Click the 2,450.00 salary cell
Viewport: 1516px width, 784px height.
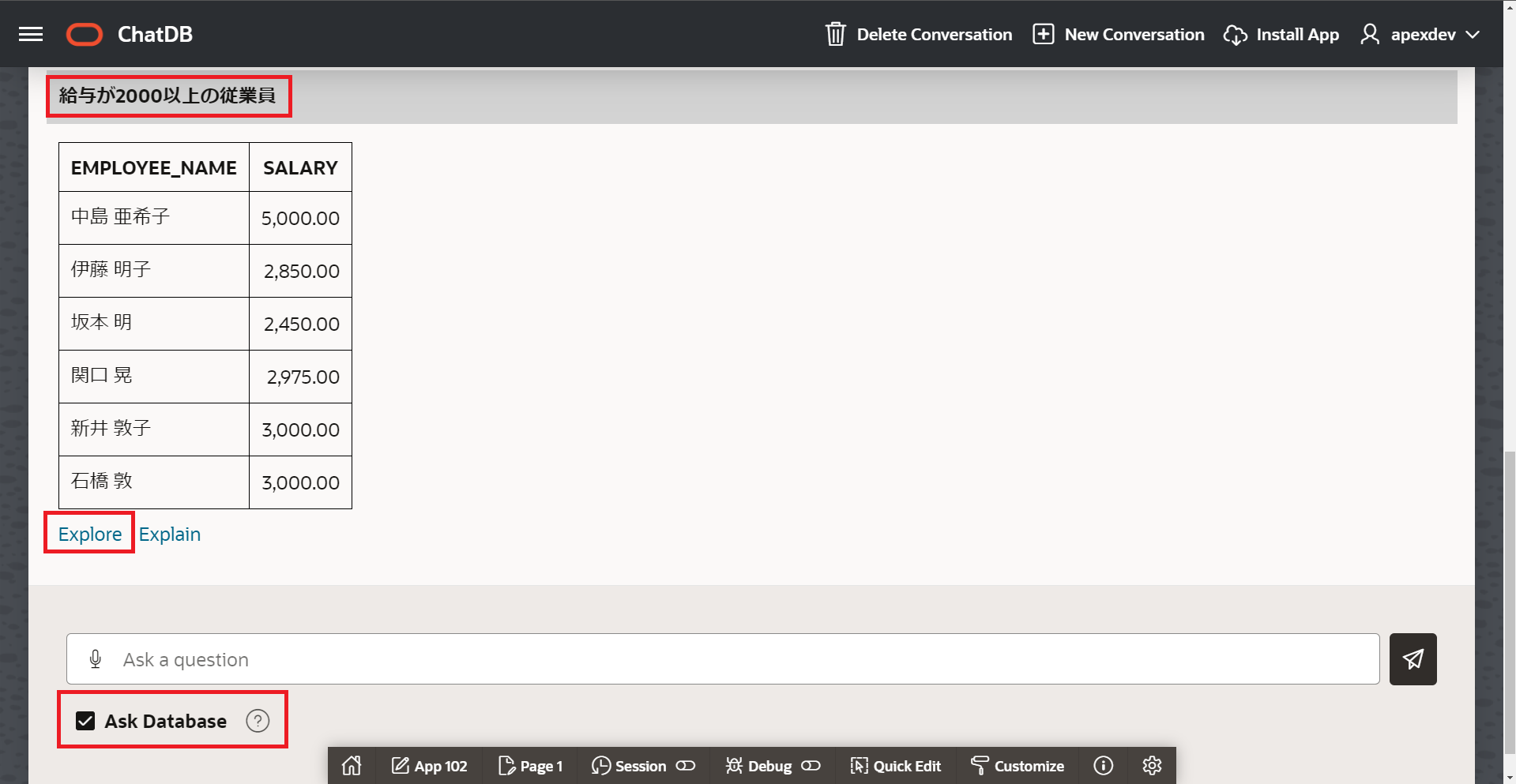click(x=300, y=324)
